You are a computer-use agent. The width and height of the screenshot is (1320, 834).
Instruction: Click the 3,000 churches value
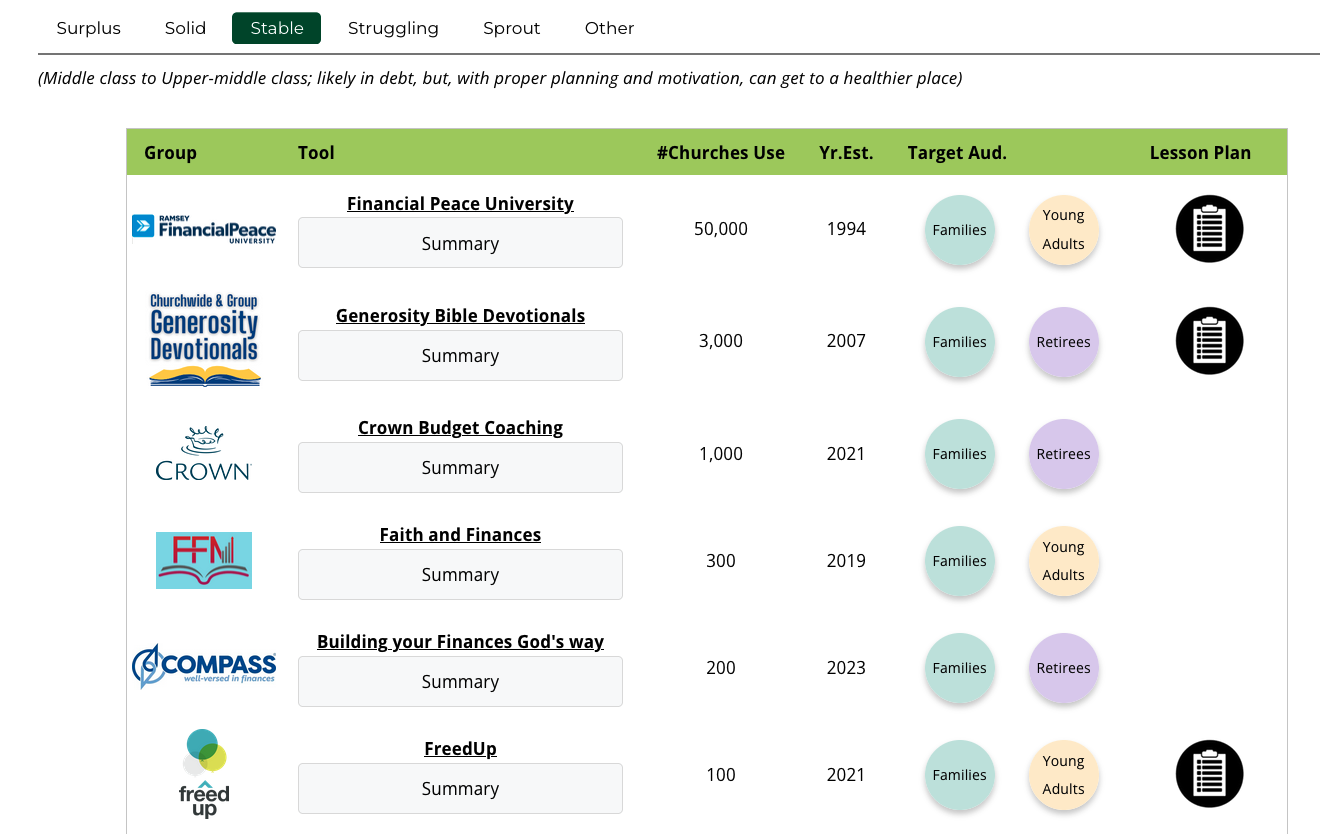coord(721,341)
